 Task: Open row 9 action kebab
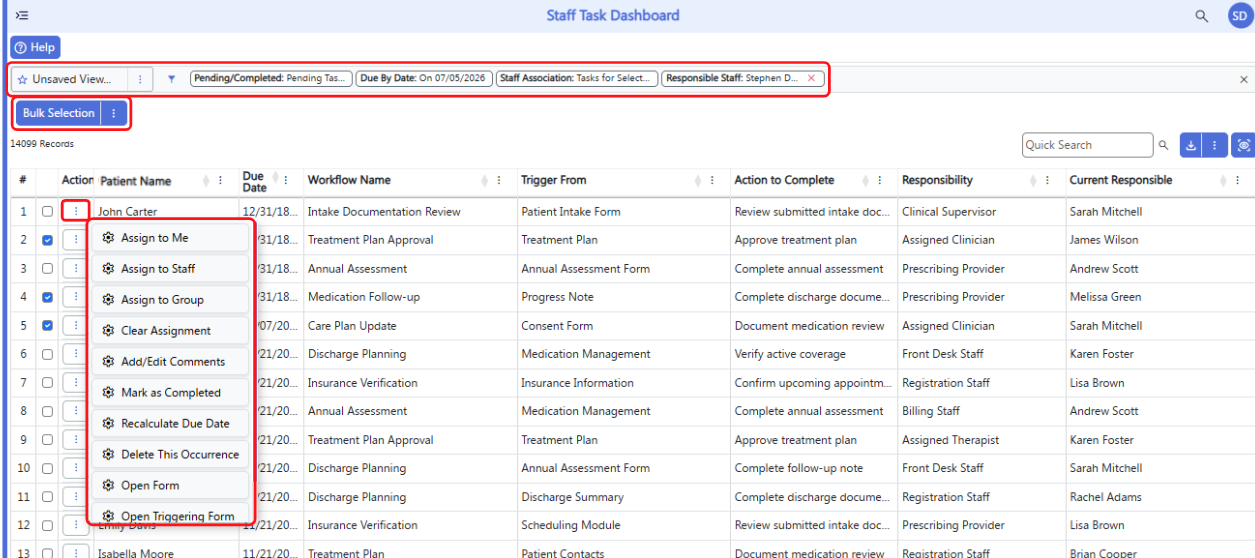point(76,440)
